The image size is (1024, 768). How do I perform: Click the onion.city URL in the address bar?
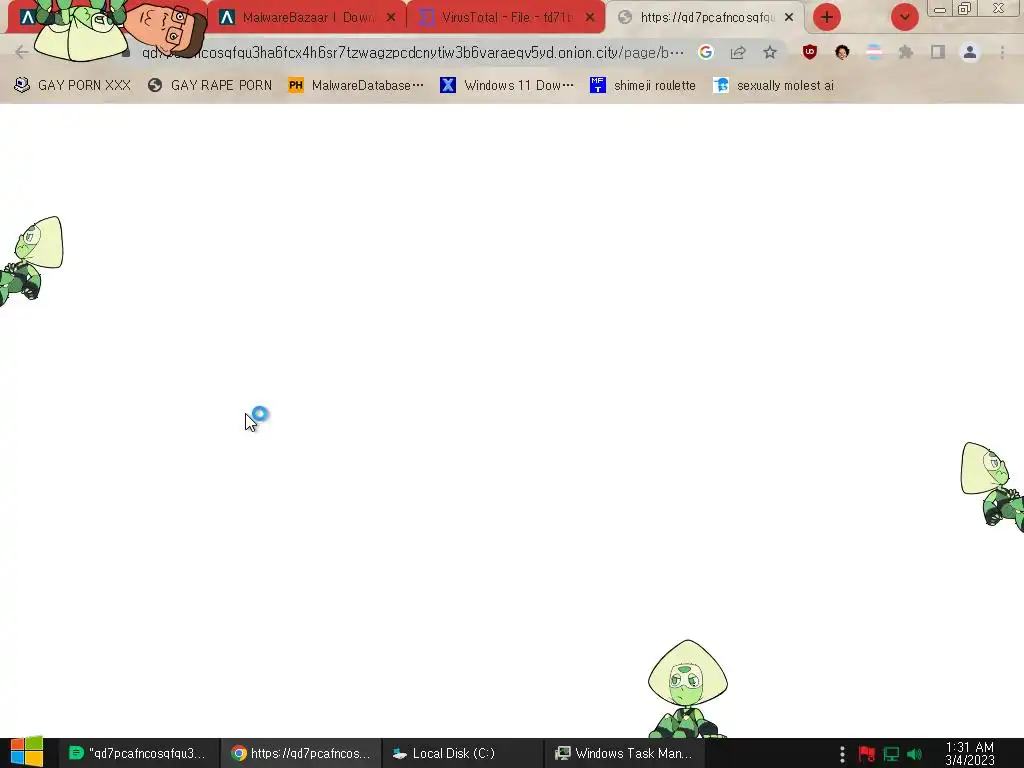coord(413,52)
